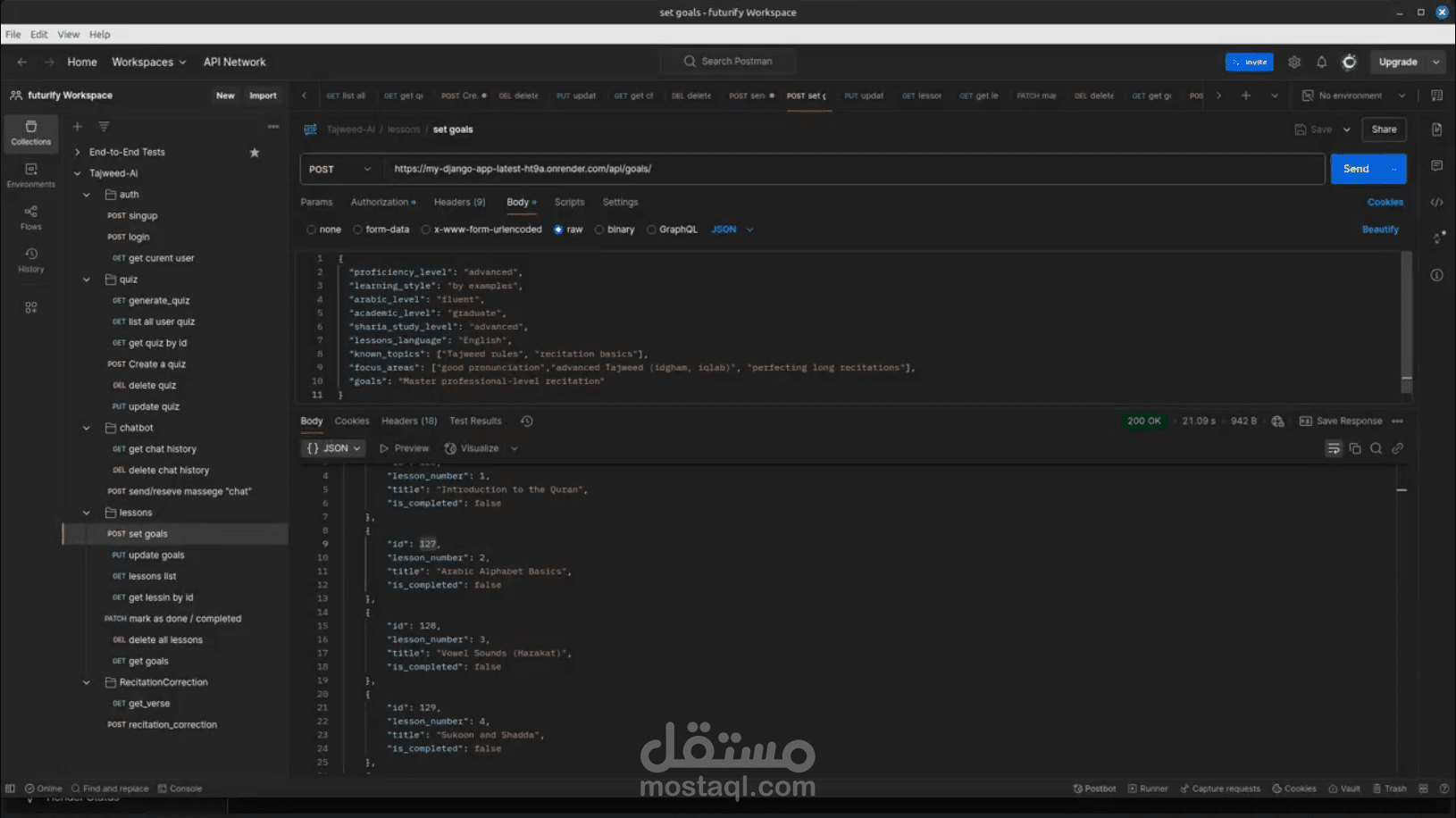1456x818 pixels.
Task: Toggle word wrap in response
Action: pyautogui.click(x=1334, y=448)
